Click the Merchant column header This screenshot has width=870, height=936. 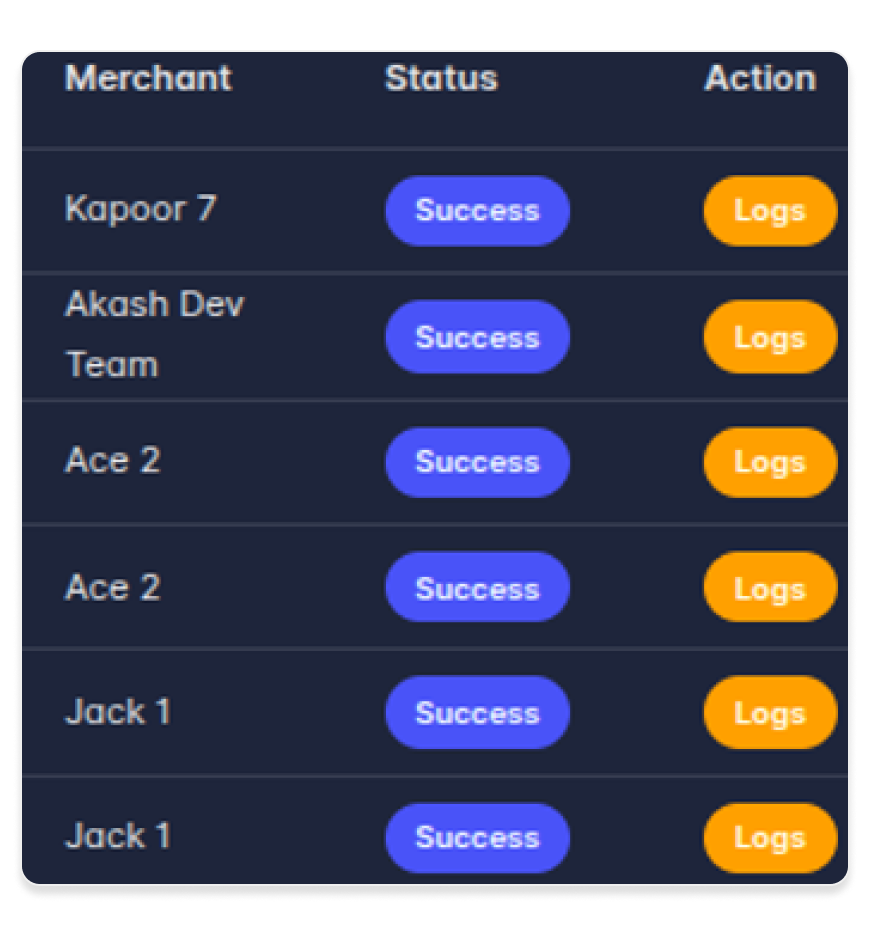[x=148, y=78]
